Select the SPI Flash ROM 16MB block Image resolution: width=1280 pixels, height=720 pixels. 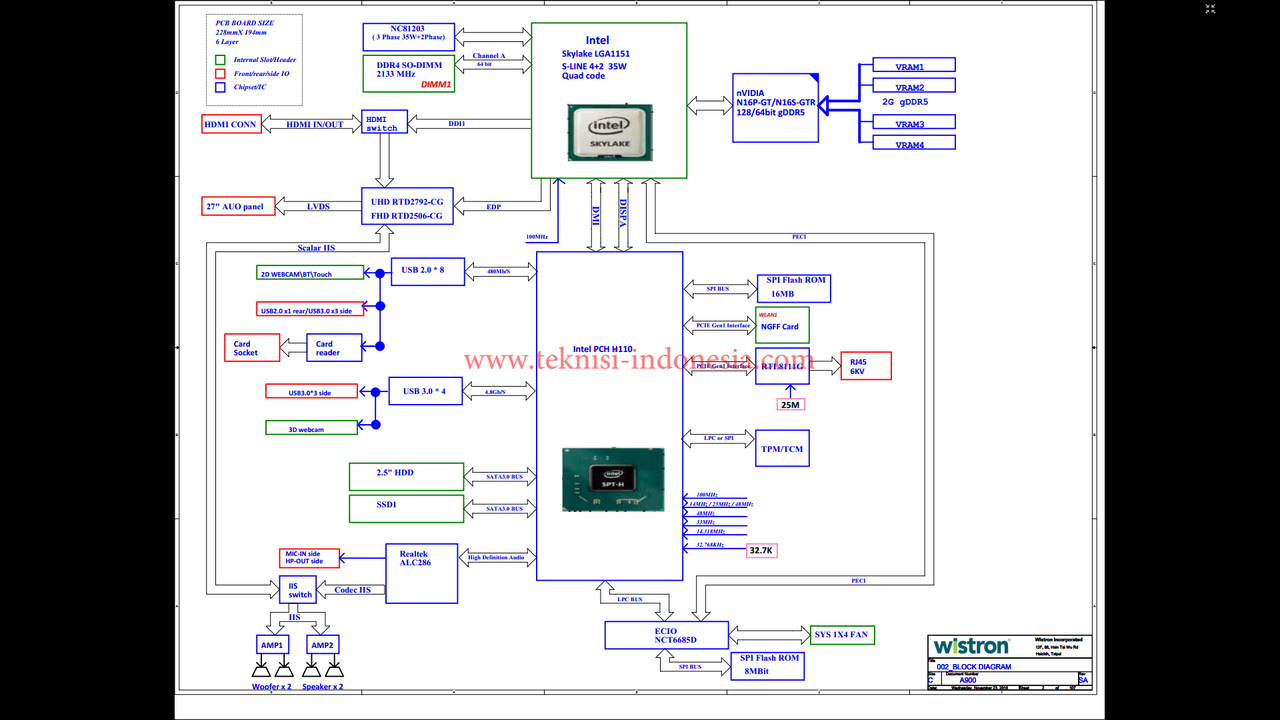point(794,288)
